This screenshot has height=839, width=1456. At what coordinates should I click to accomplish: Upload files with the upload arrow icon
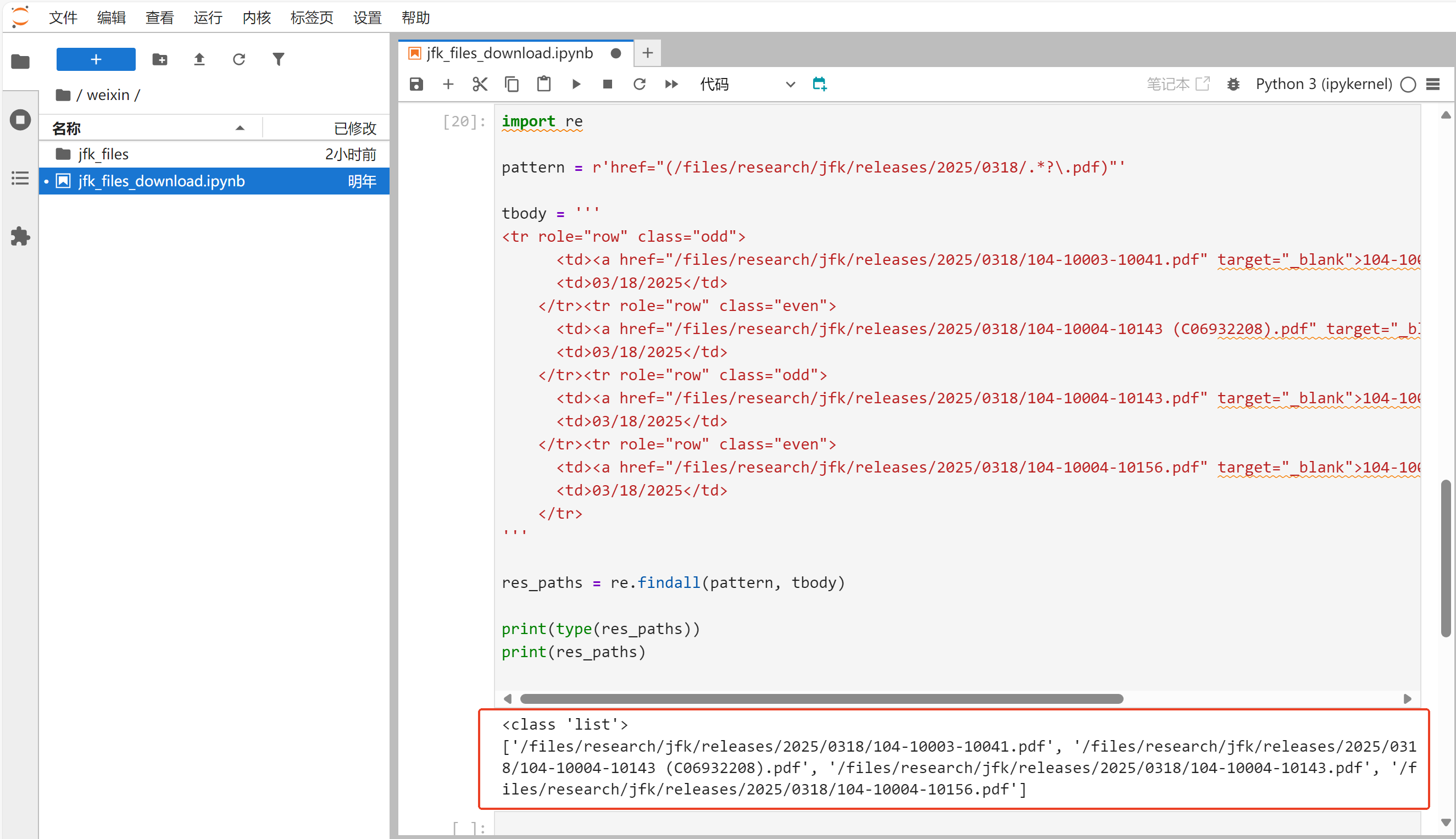[199, 59]
